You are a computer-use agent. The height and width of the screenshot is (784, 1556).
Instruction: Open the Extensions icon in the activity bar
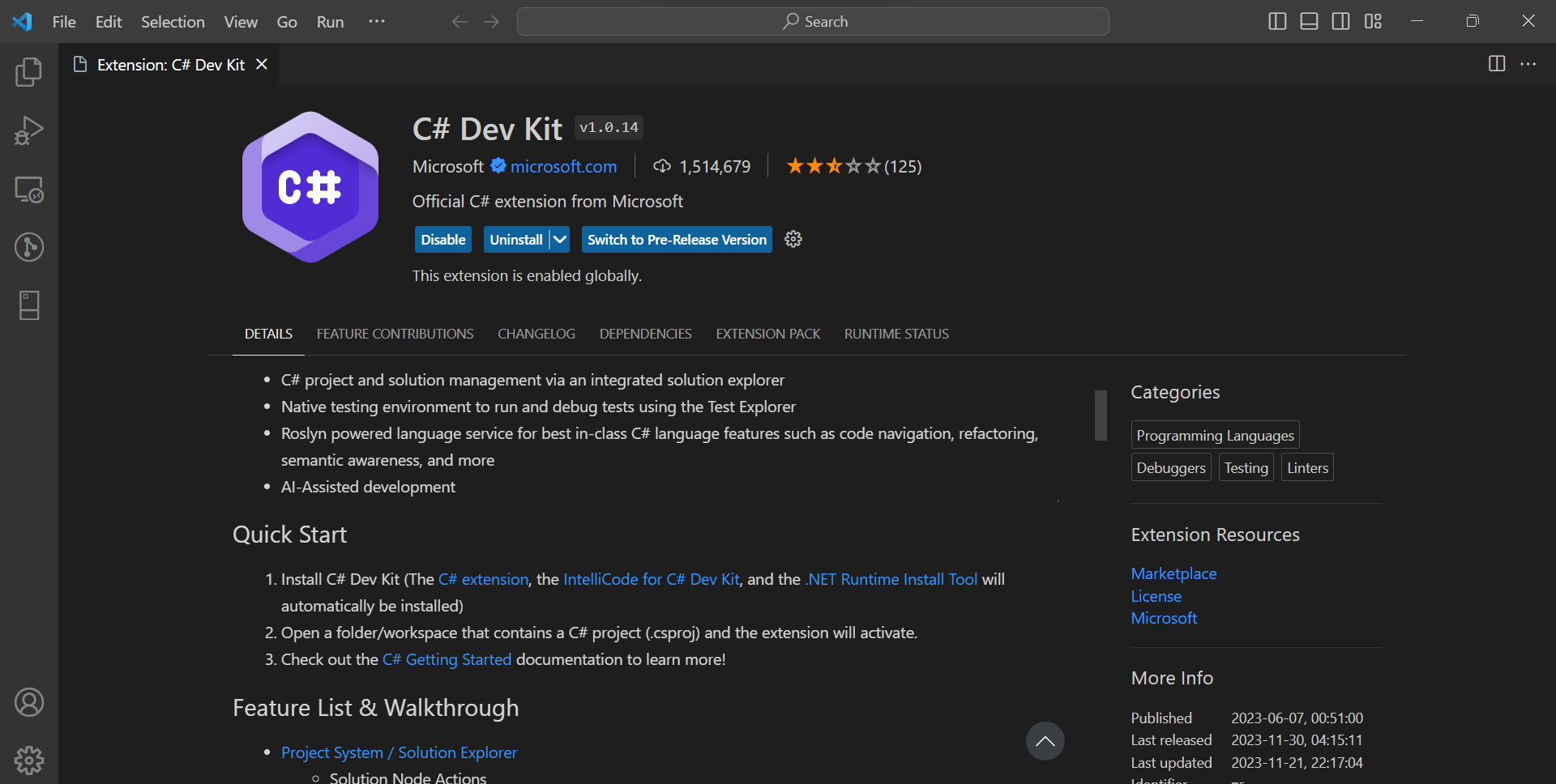tap(29, 305)
